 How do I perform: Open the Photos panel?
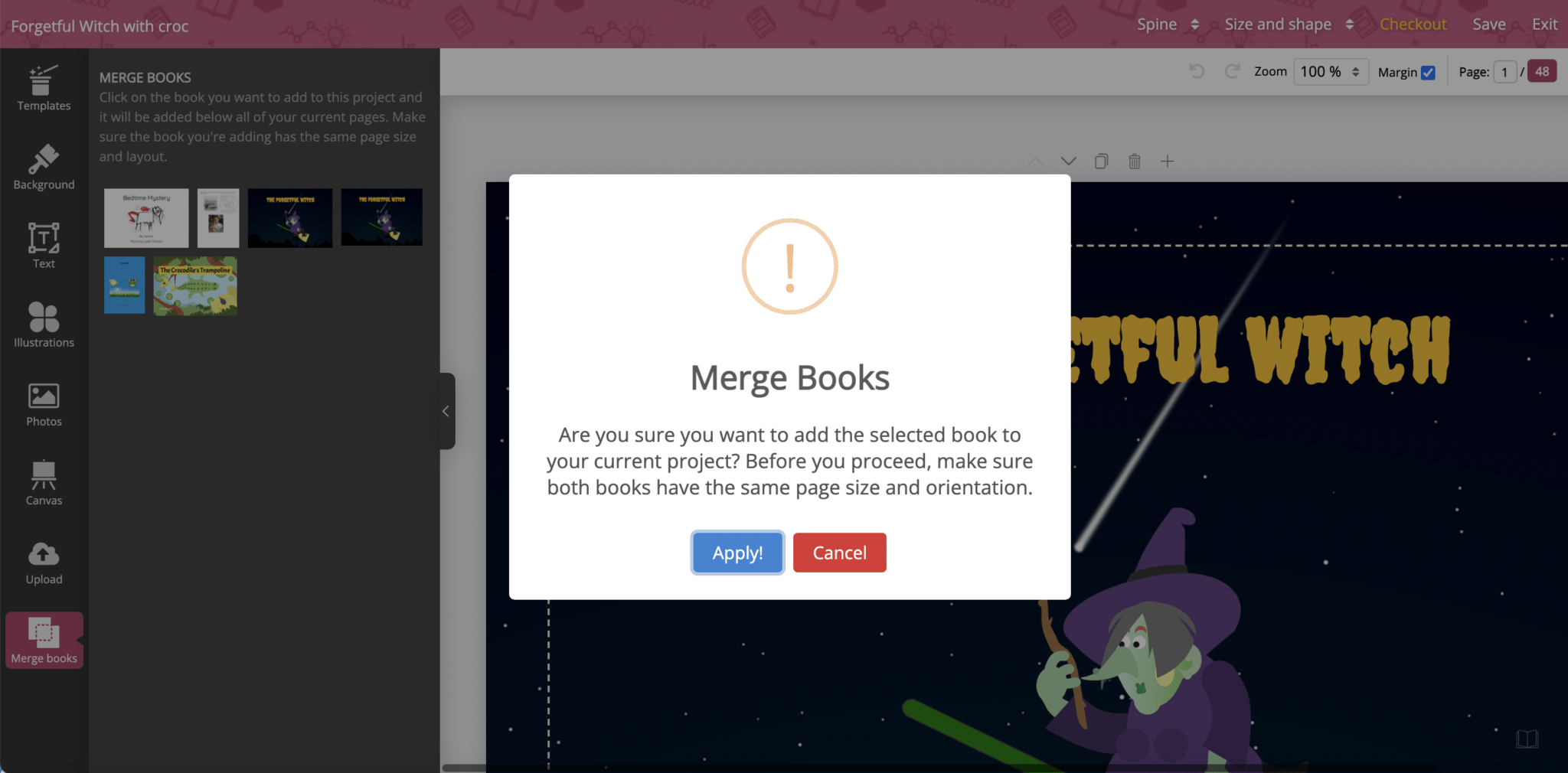pos(43,403)
